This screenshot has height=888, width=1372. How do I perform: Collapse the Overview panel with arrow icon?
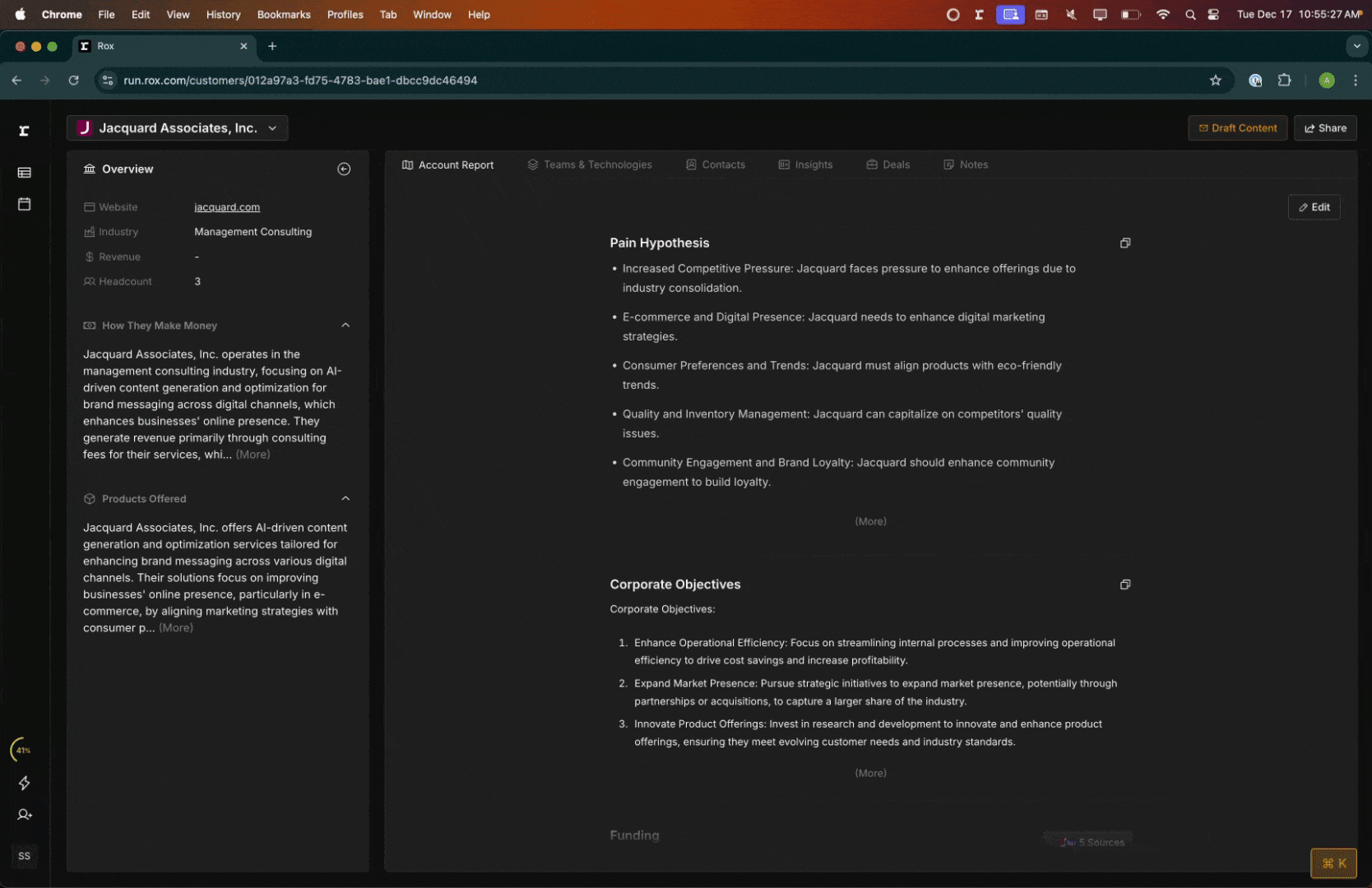[x=344, y=169]
